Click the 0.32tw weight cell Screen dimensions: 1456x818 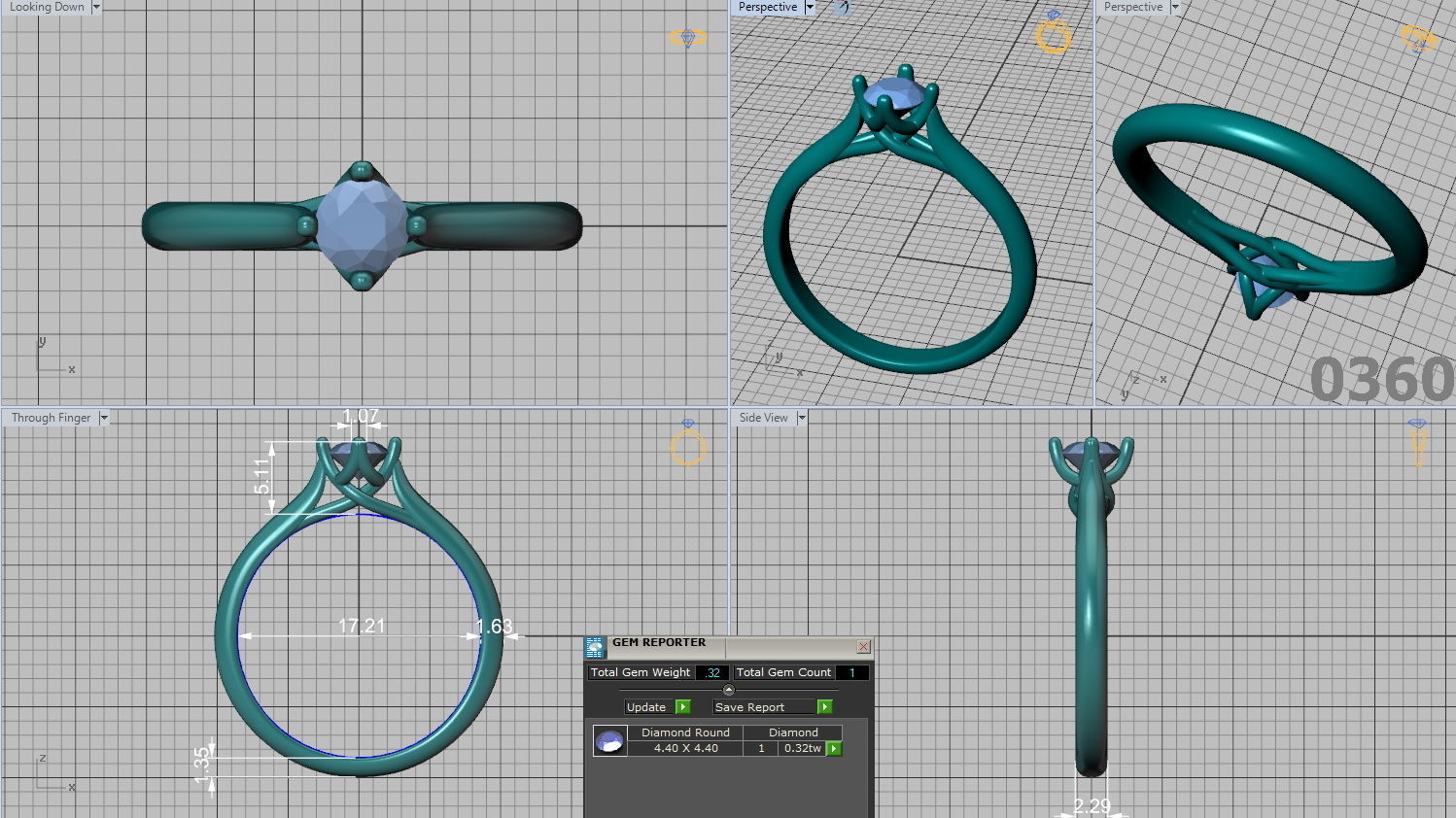[803, 748]
